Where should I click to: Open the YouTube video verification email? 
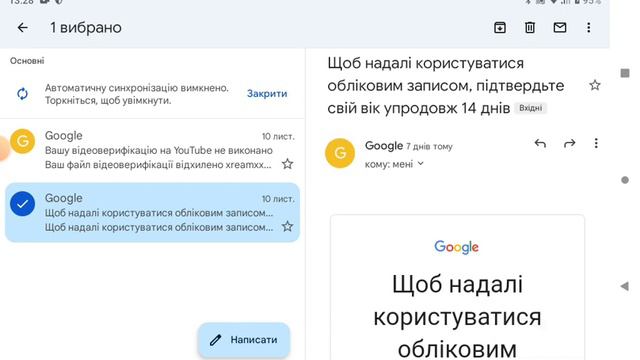coord(152,150)
